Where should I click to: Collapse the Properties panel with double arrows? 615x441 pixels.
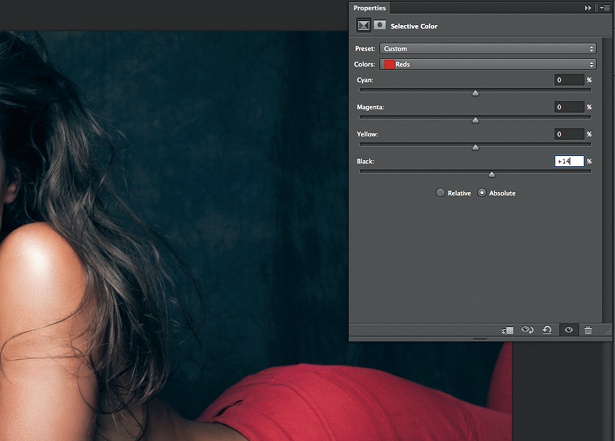point(587,8)
